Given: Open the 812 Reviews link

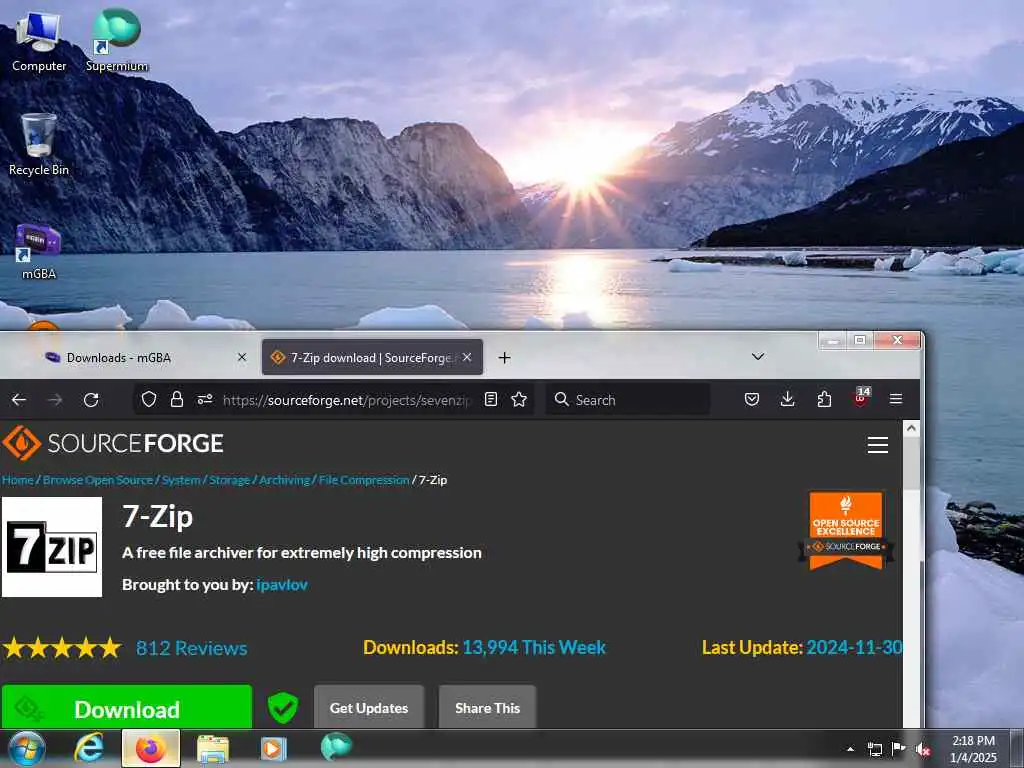Looking at the screenshot, I should [191, 648].
